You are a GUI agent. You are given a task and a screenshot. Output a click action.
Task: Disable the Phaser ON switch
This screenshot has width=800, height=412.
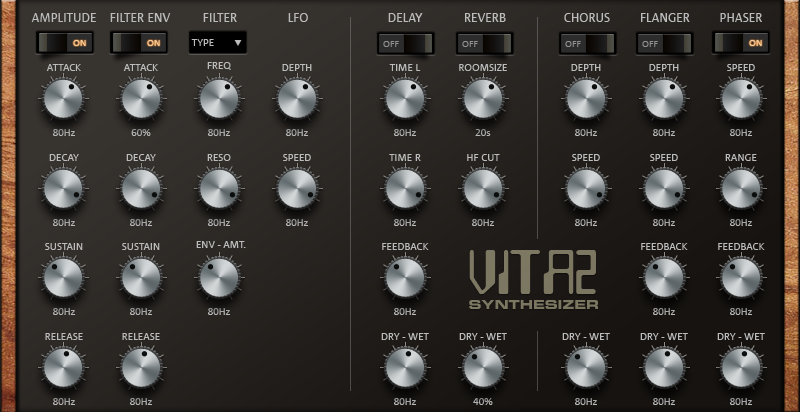click(x=741, y=43)
